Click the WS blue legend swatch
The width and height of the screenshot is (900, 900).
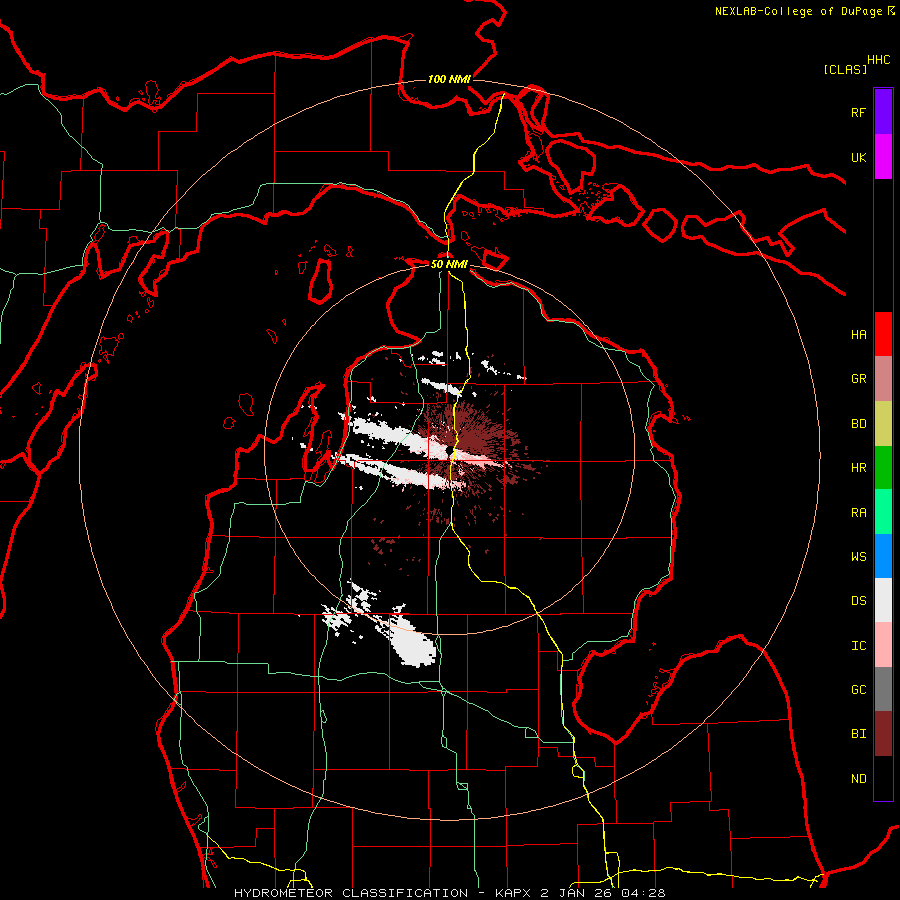coord(883,556)
